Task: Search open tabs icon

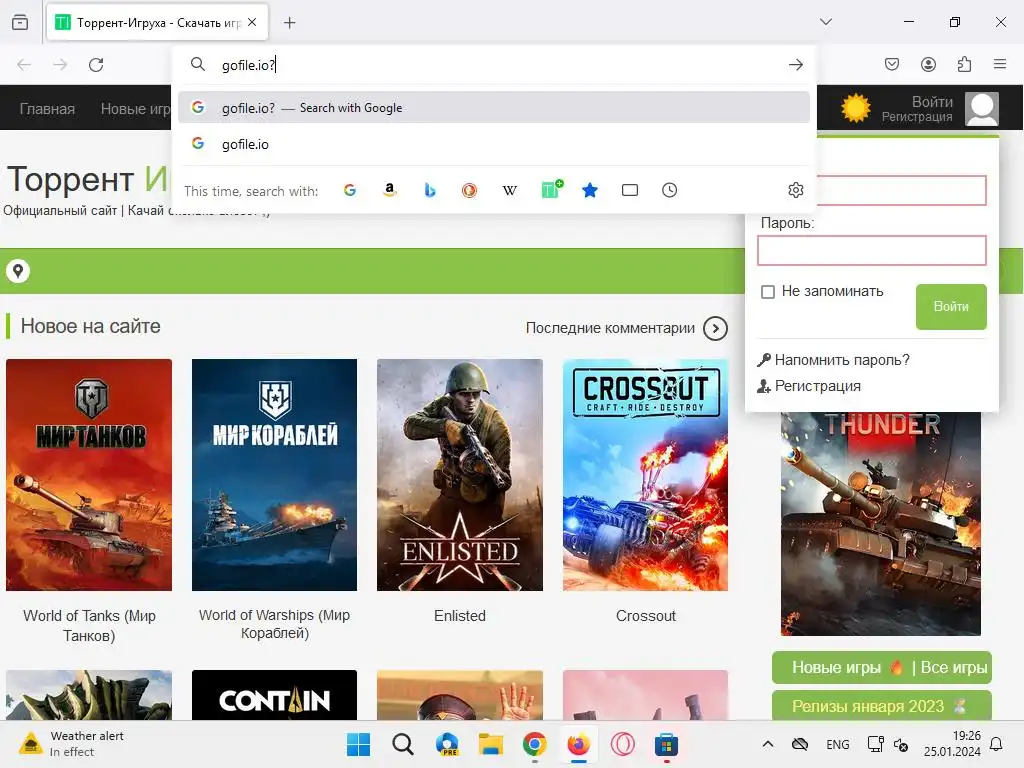Action: (x=630, y=190)
